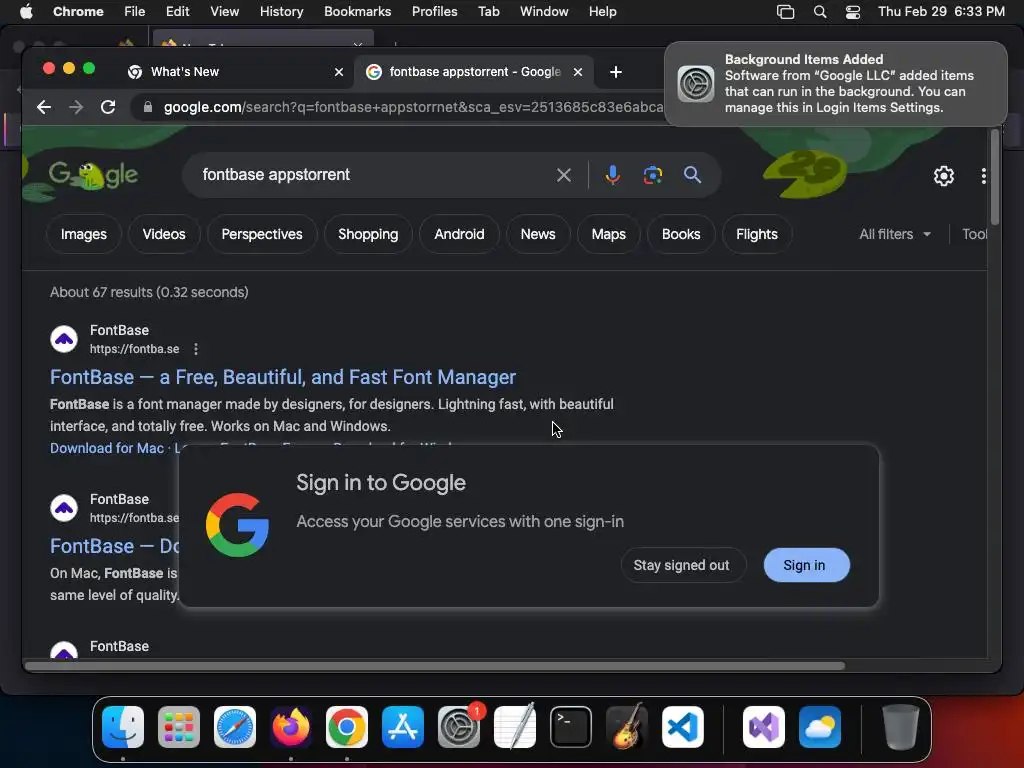Filter results by Shopping

[x=368, y=234]
